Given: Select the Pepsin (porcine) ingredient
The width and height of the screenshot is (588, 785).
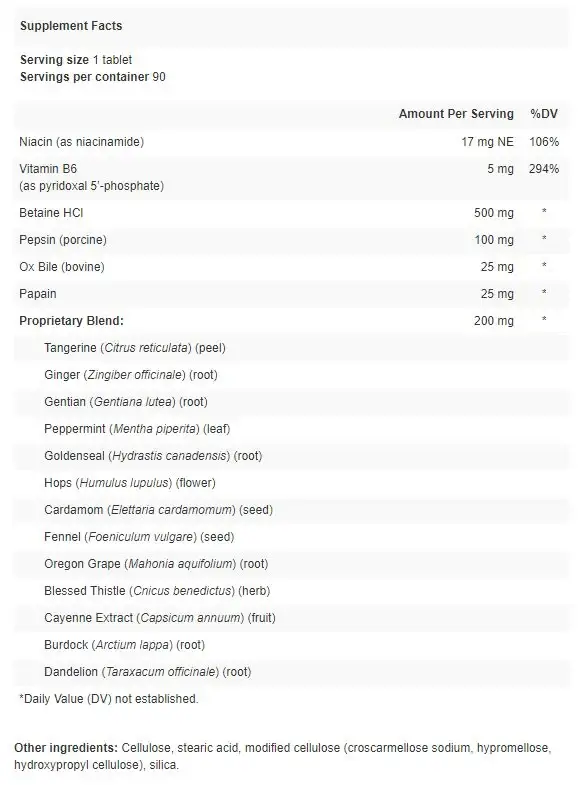Looking at the screenshot, I should click(63, 240).
